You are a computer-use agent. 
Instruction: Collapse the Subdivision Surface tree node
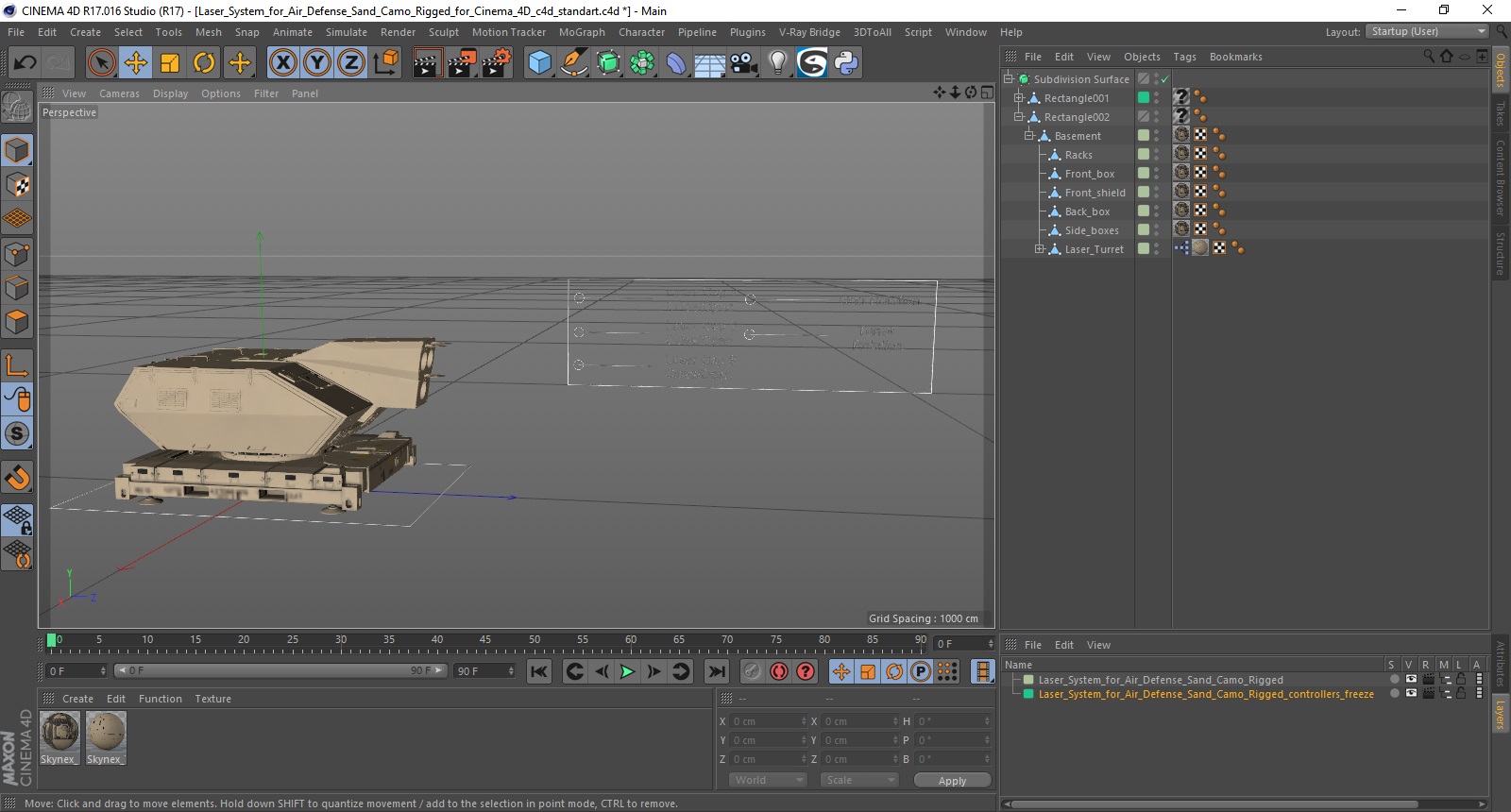pos(1009,79)
